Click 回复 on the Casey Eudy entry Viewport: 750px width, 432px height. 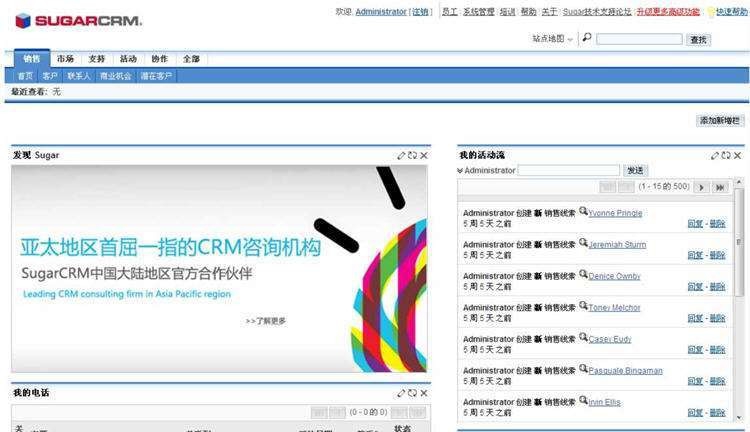[x=695, y=350]
